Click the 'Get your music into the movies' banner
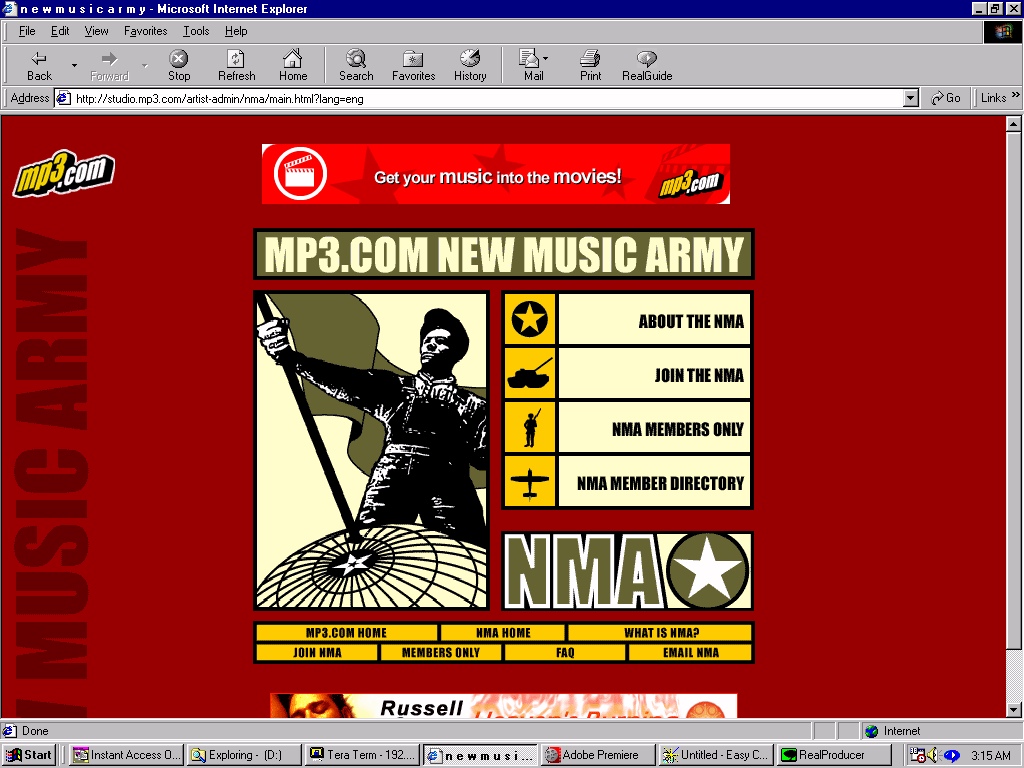Screen dimensions: 1024x768 [x=496, y=174]
